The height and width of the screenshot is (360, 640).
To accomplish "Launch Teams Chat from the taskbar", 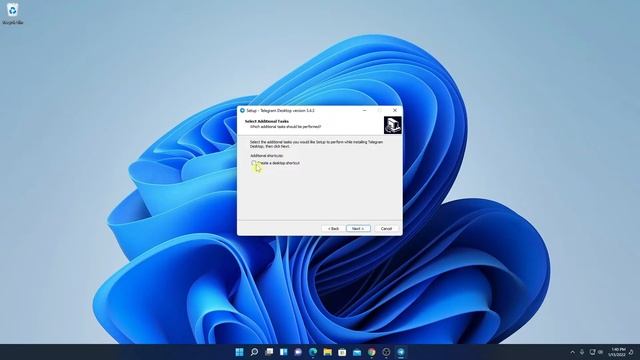I will point(298,352).
